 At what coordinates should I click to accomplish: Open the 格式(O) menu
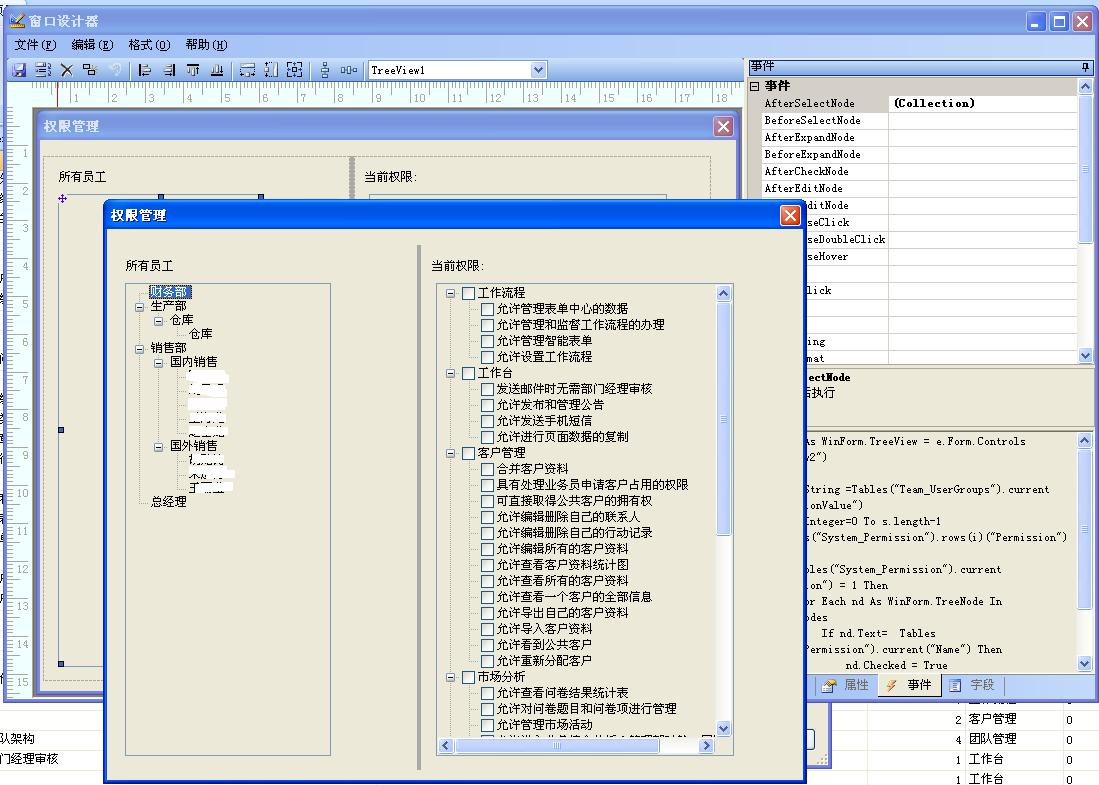click(x=149, y=45)
